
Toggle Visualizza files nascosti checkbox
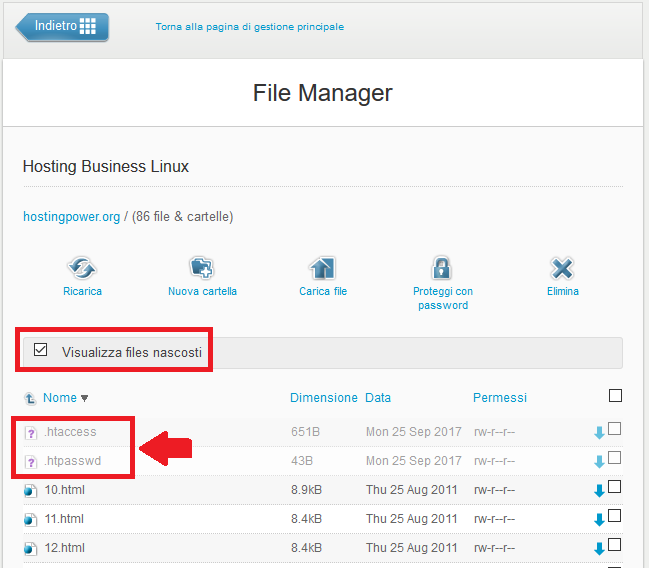click(x=41, y=350)
